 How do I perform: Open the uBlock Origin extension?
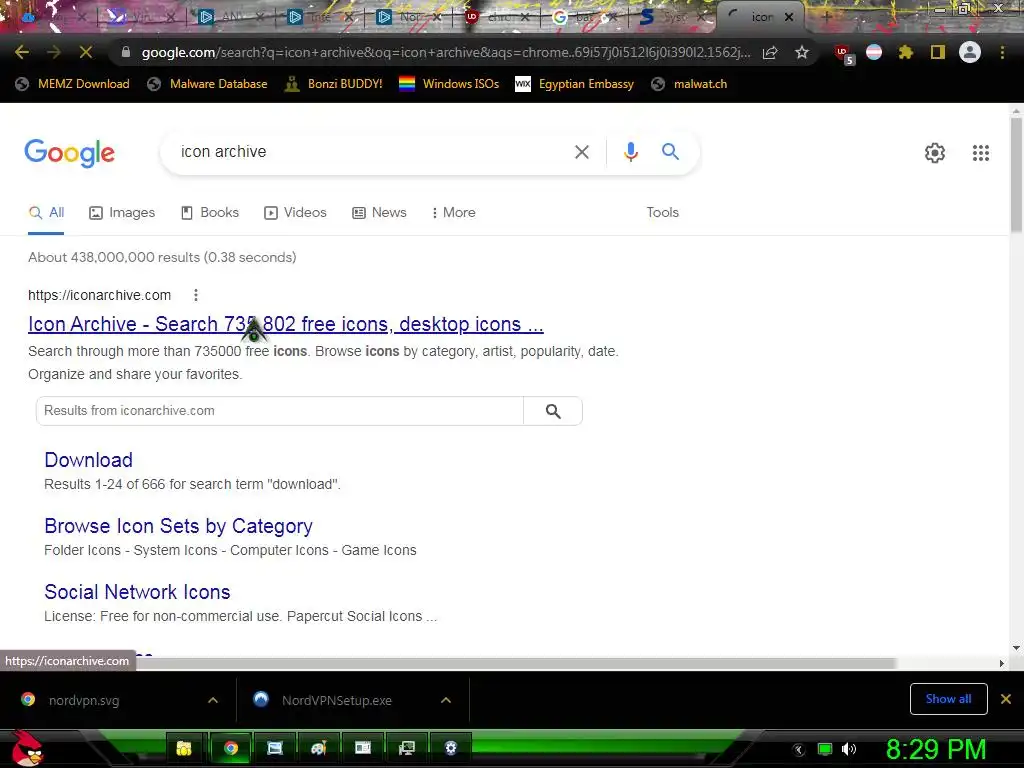[843, 54]
